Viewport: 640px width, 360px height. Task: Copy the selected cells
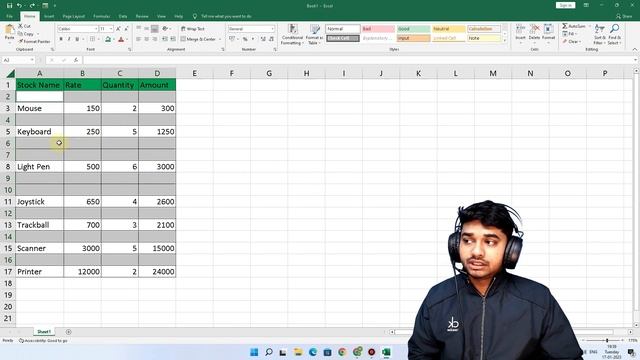(x=26, y=34)
